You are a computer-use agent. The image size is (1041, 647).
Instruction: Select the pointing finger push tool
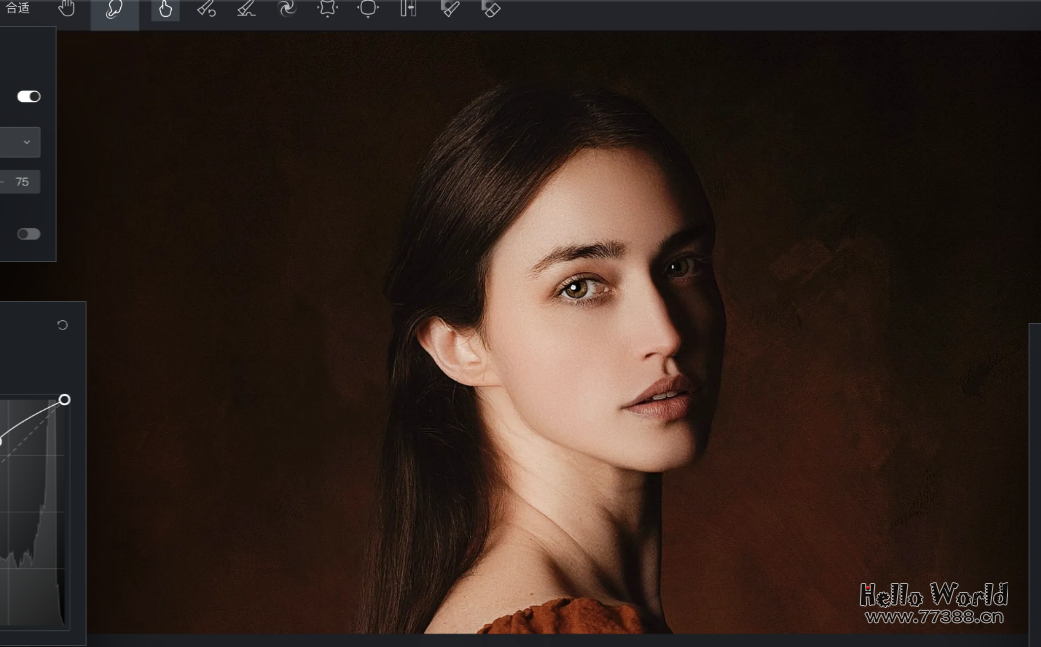(165, 9)
